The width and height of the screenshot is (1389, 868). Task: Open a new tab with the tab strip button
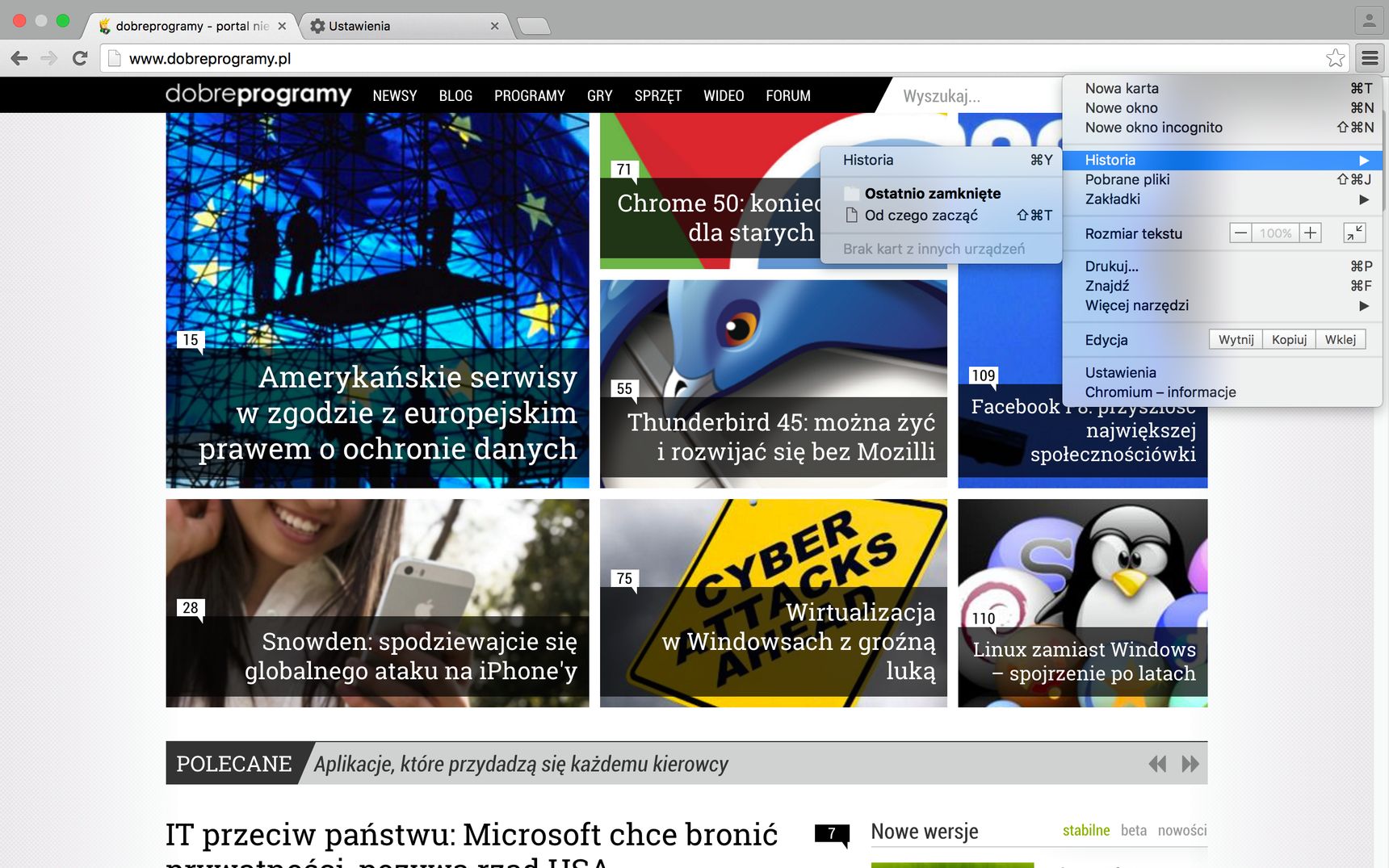pyautogui.click(x=534, y=27)
